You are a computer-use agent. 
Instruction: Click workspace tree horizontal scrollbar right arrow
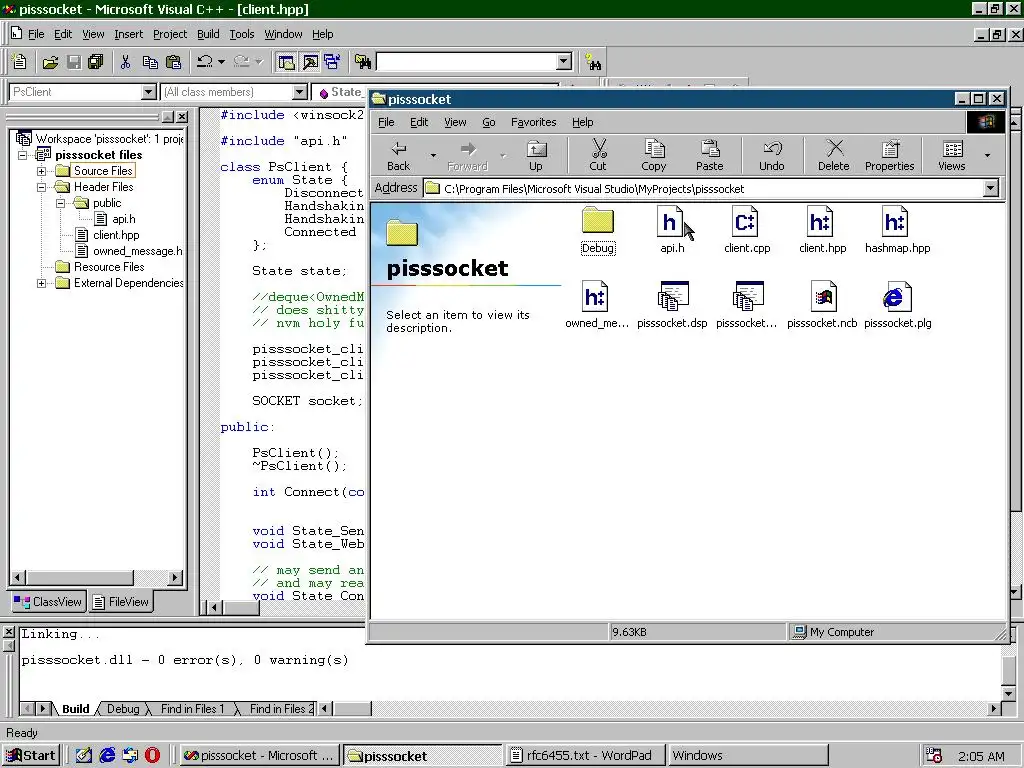(x=174, y=577)
